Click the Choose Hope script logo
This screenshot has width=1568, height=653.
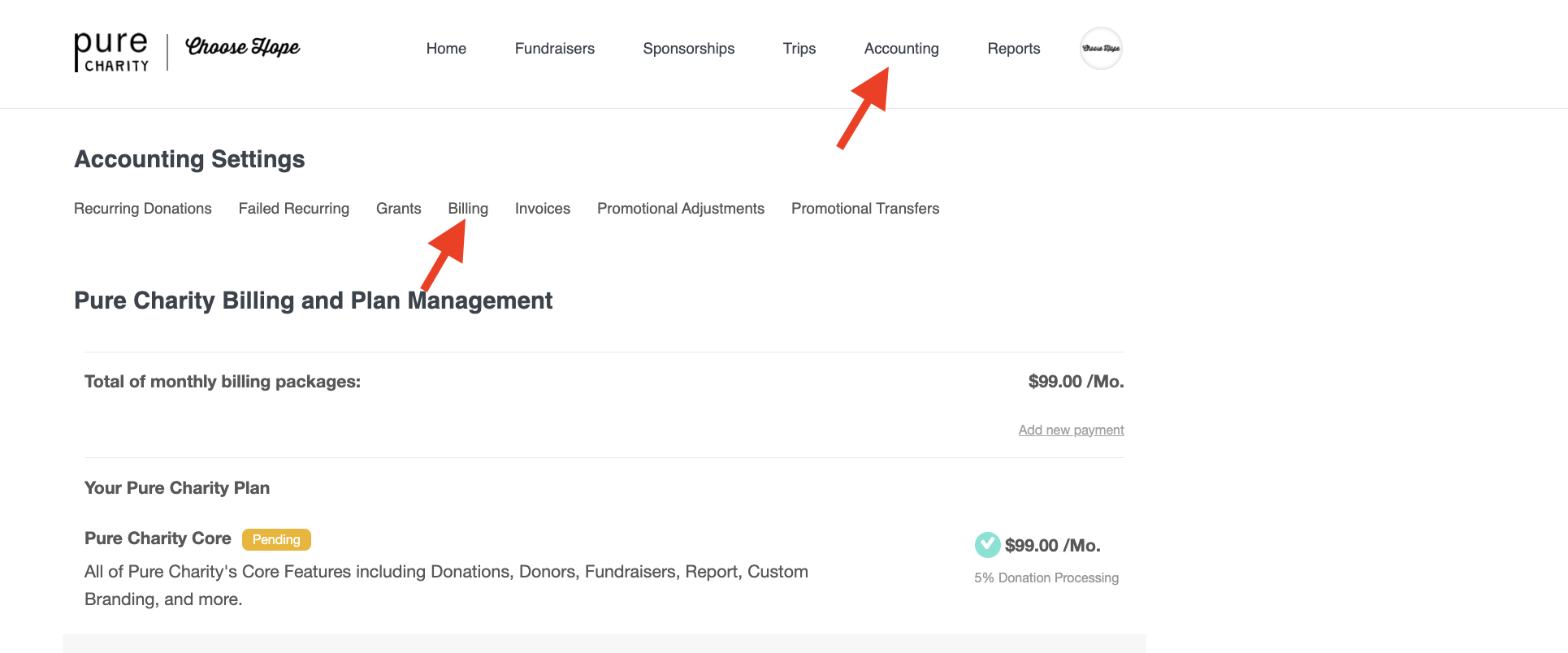pyautogui.click(x=242, y=47)
